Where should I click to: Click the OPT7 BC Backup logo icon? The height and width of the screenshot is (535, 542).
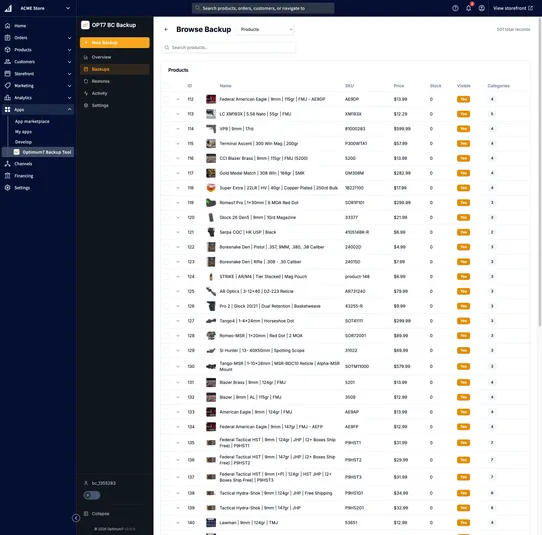85,25
